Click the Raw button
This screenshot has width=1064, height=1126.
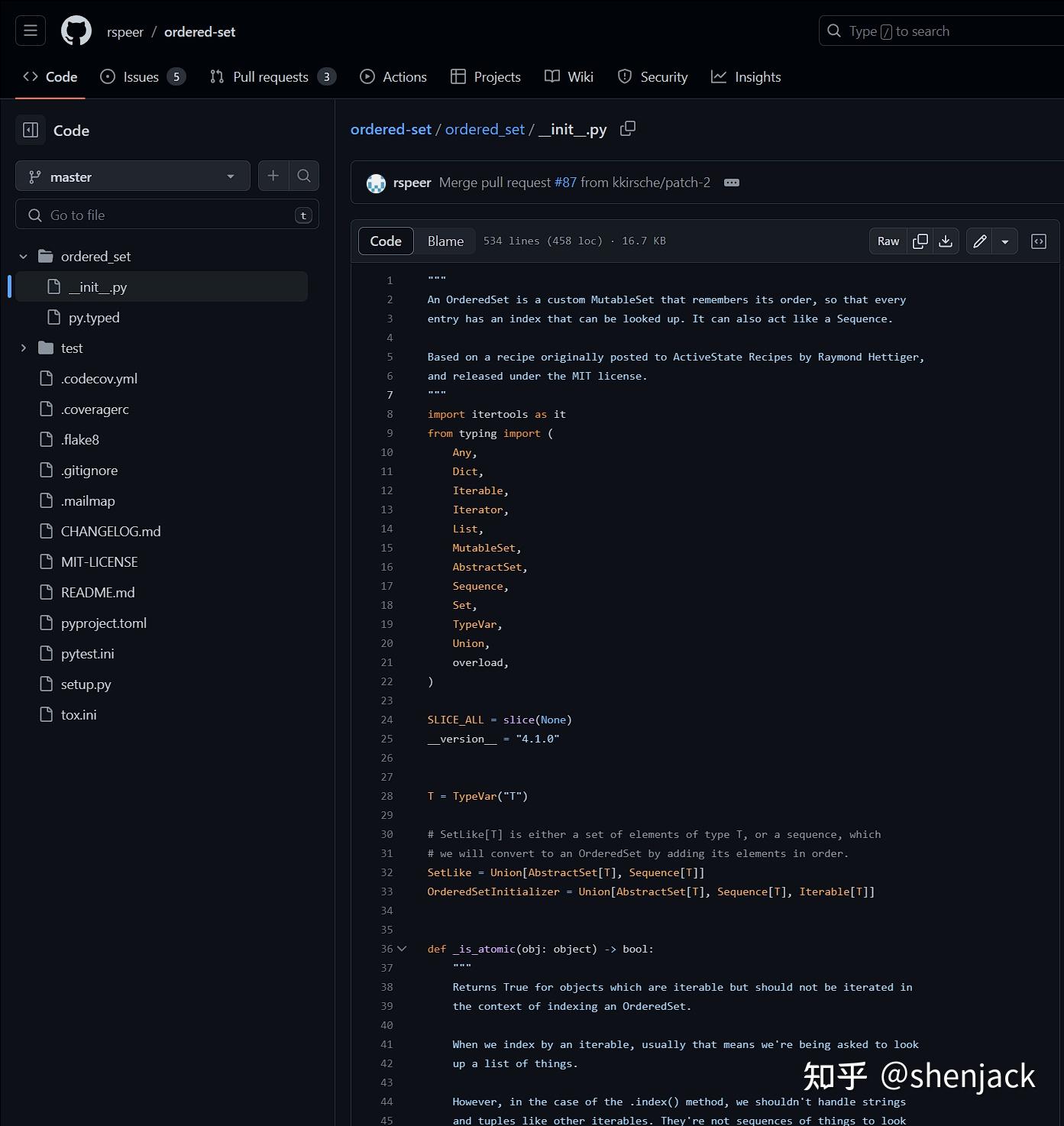[x=888, y=241]
